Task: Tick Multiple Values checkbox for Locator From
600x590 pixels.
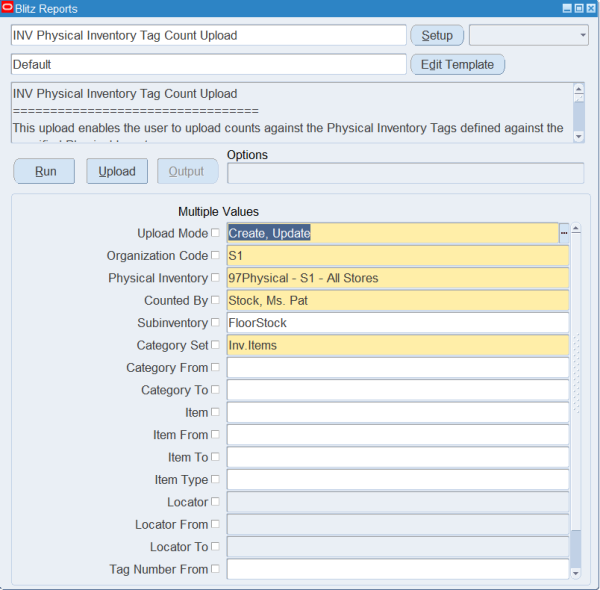Action: (215, 524)
